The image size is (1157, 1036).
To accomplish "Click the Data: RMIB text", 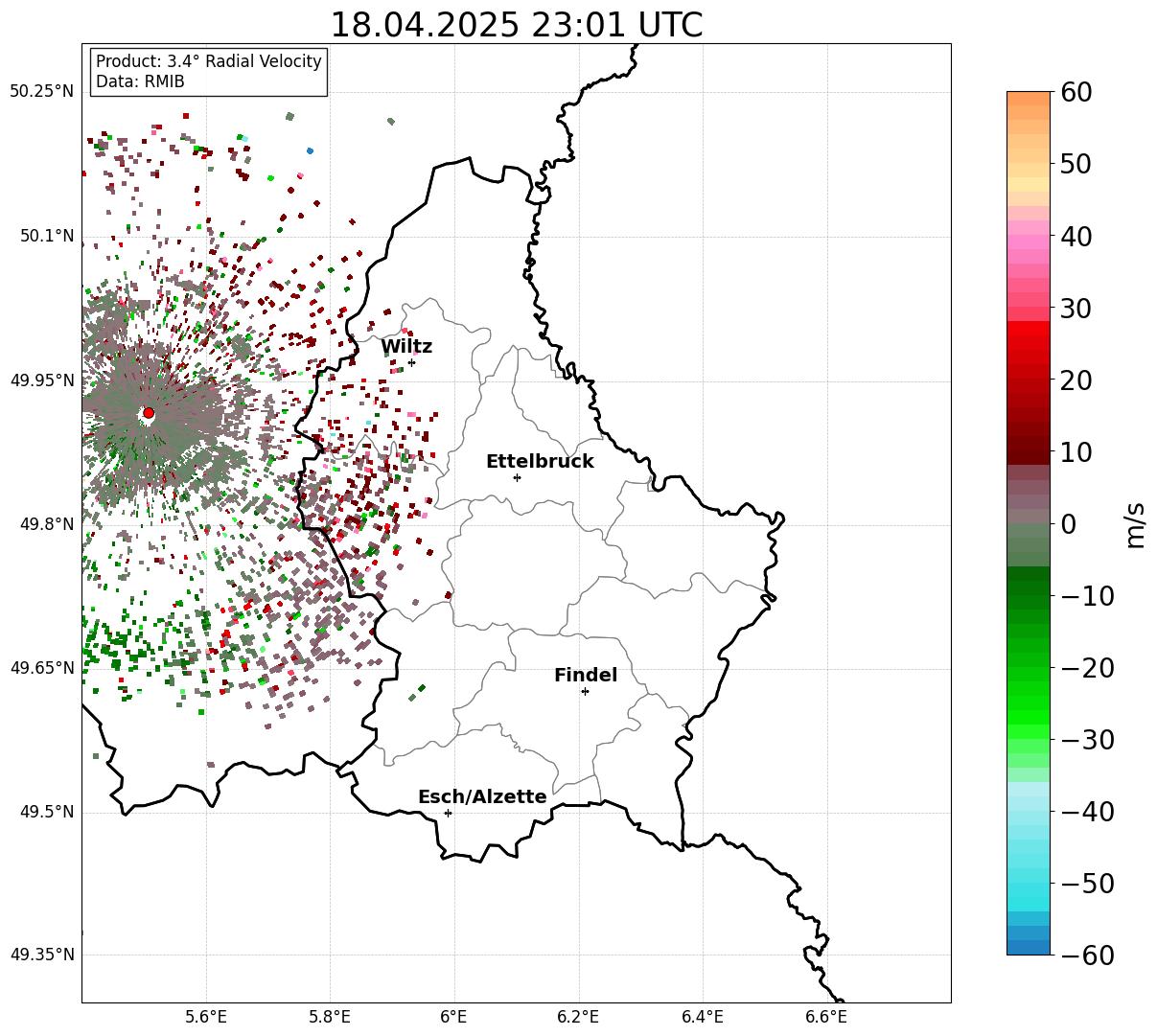I will point(140,82).
